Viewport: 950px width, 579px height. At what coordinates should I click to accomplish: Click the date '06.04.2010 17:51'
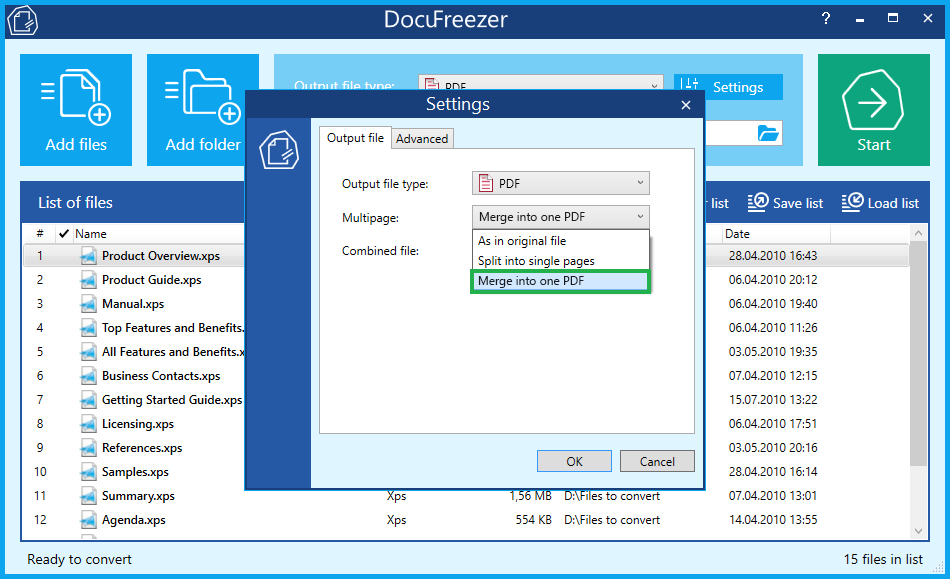tap(773, 424)
